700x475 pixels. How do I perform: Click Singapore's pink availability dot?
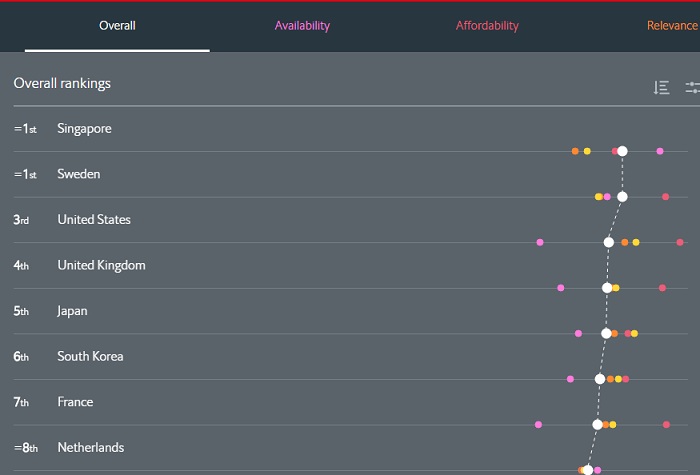coord(660,151)
